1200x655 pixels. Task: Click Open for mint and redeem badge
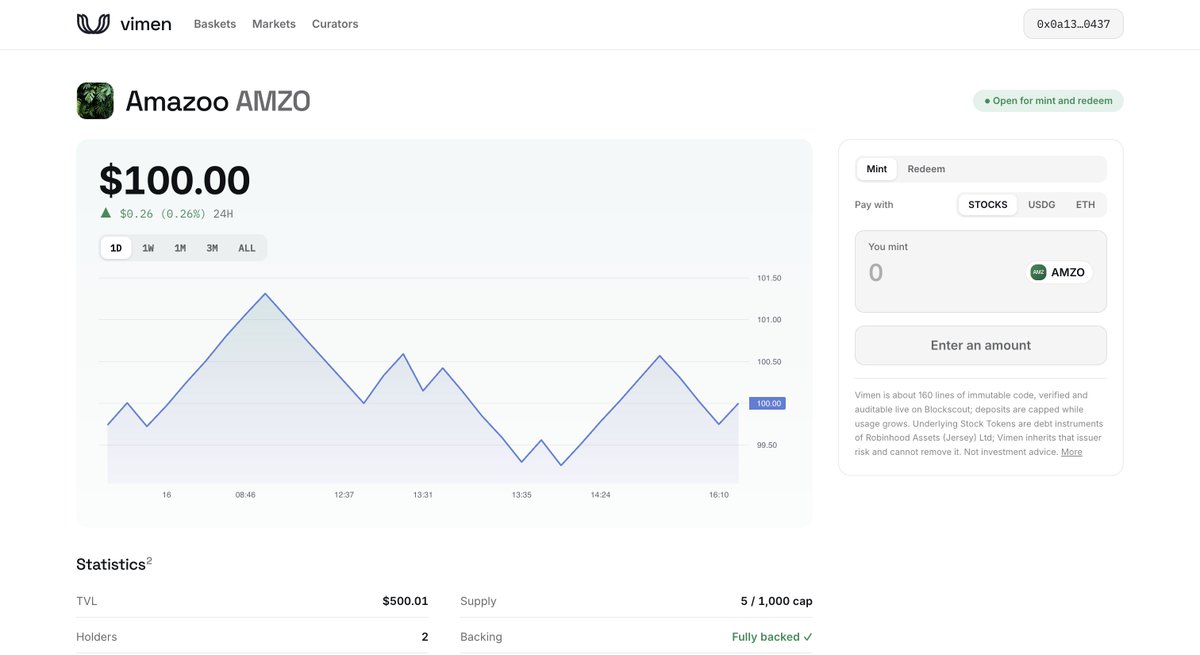pos(1048,101)
